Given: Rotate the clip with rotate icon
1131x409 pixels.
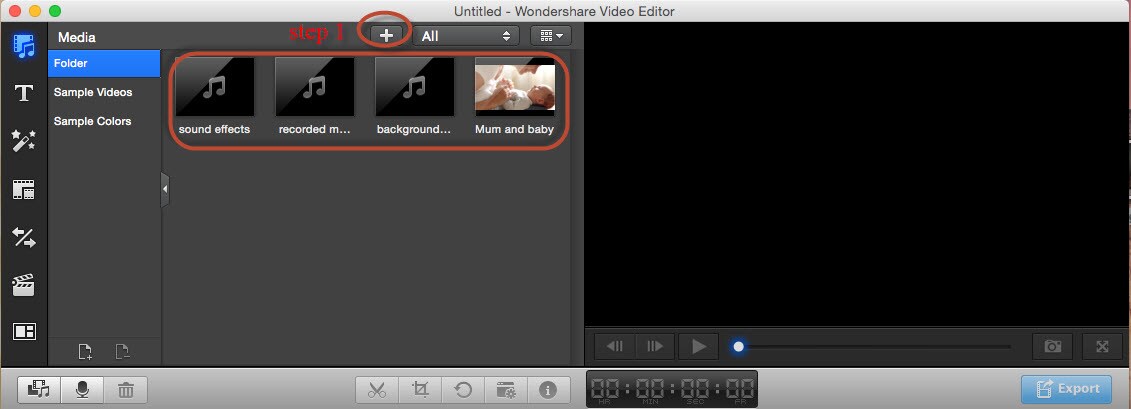Looking at the screenshot, I should [462, 390].
